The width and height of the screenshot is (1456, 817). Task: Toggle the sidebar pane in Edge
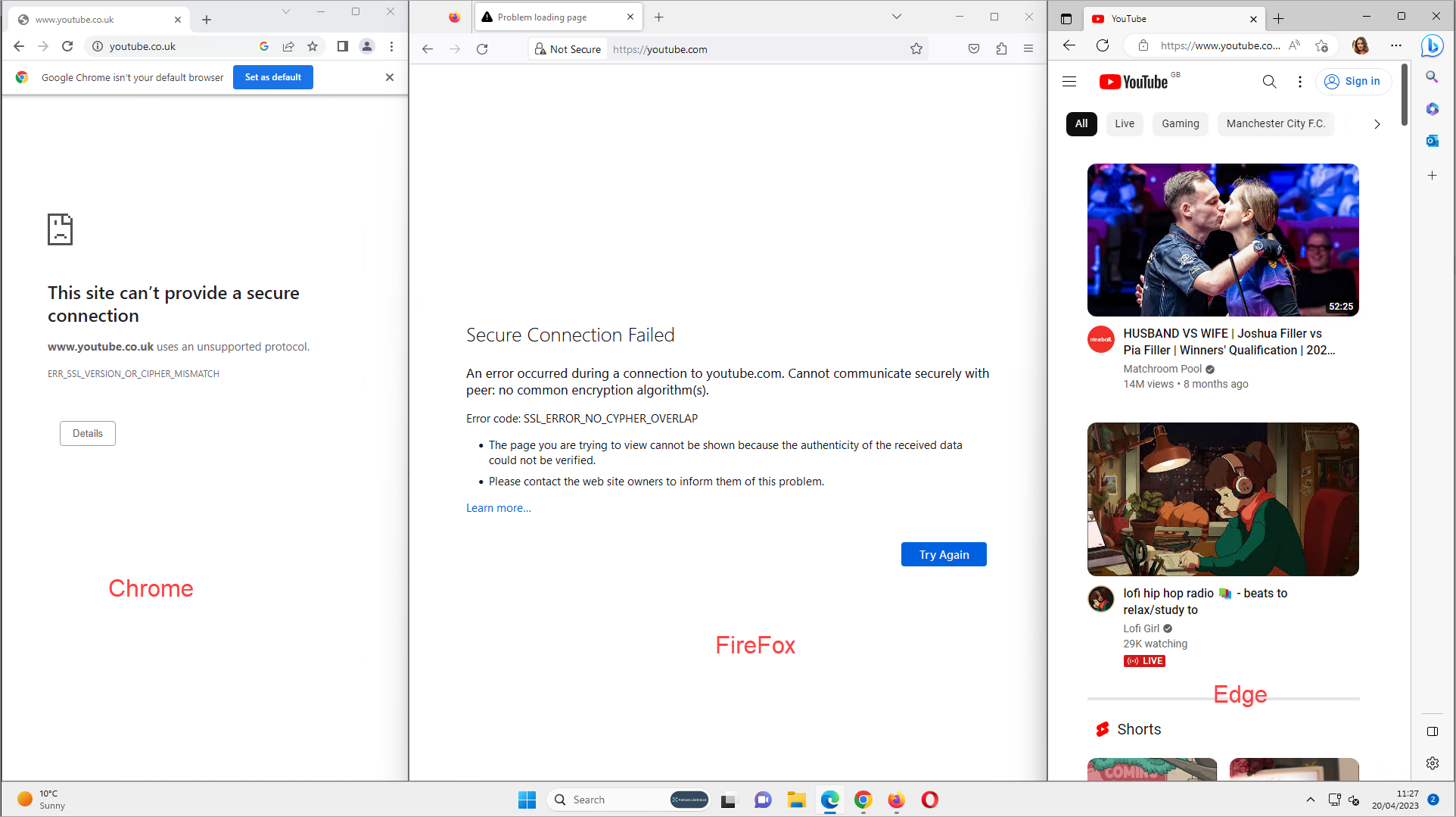(x=1431, y=732)
